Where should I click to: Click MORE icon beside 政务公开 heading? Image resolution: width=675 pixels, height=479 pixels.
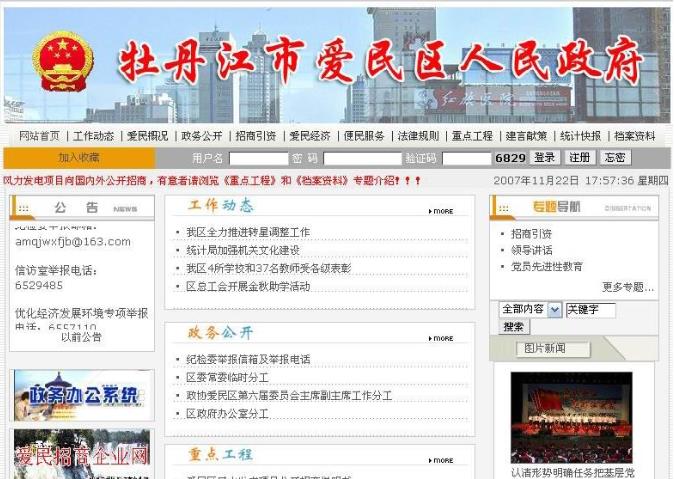tap(441, 338)
